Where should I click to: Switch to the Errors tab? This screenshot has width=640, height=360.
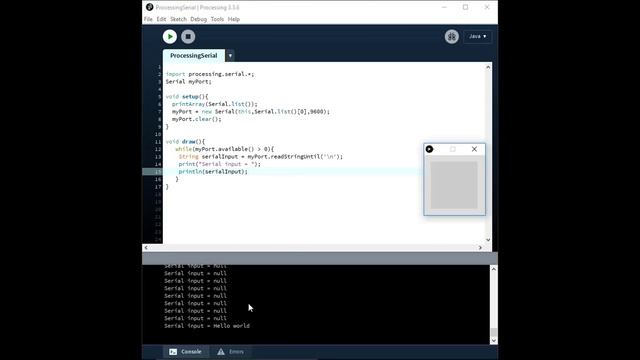(x=231, y=351)
